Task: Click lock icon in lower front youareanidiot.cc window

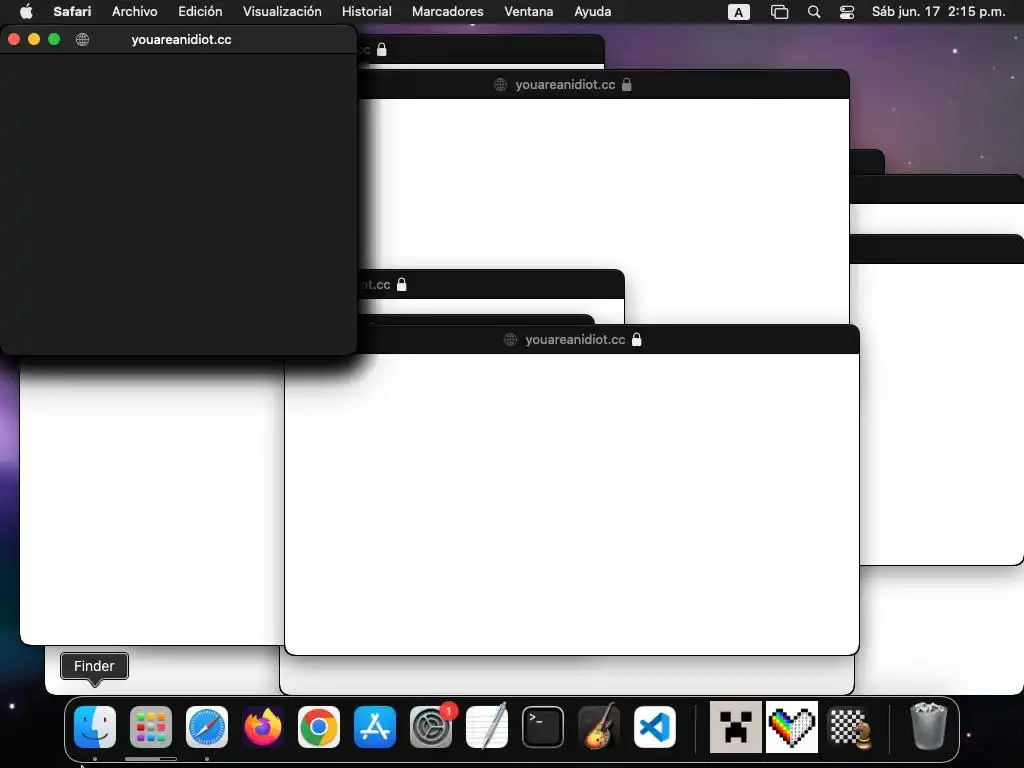Action: 637,339
